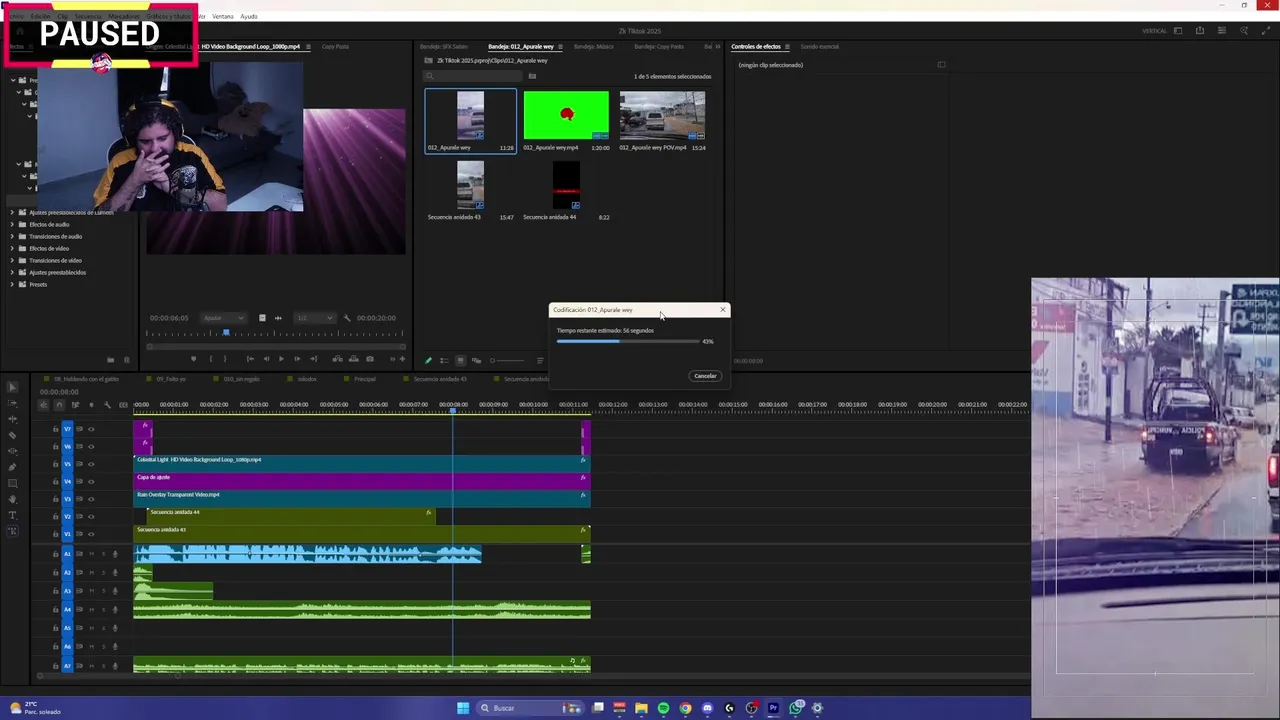
Task: Switch the bin to freeform view
Action: click(x=476, y=360)
